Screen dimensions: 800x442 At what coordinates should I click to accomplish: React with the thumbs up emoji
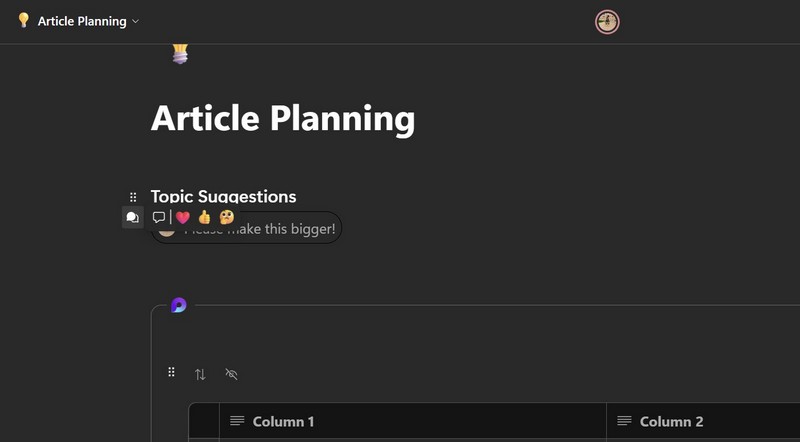(205, 217)
